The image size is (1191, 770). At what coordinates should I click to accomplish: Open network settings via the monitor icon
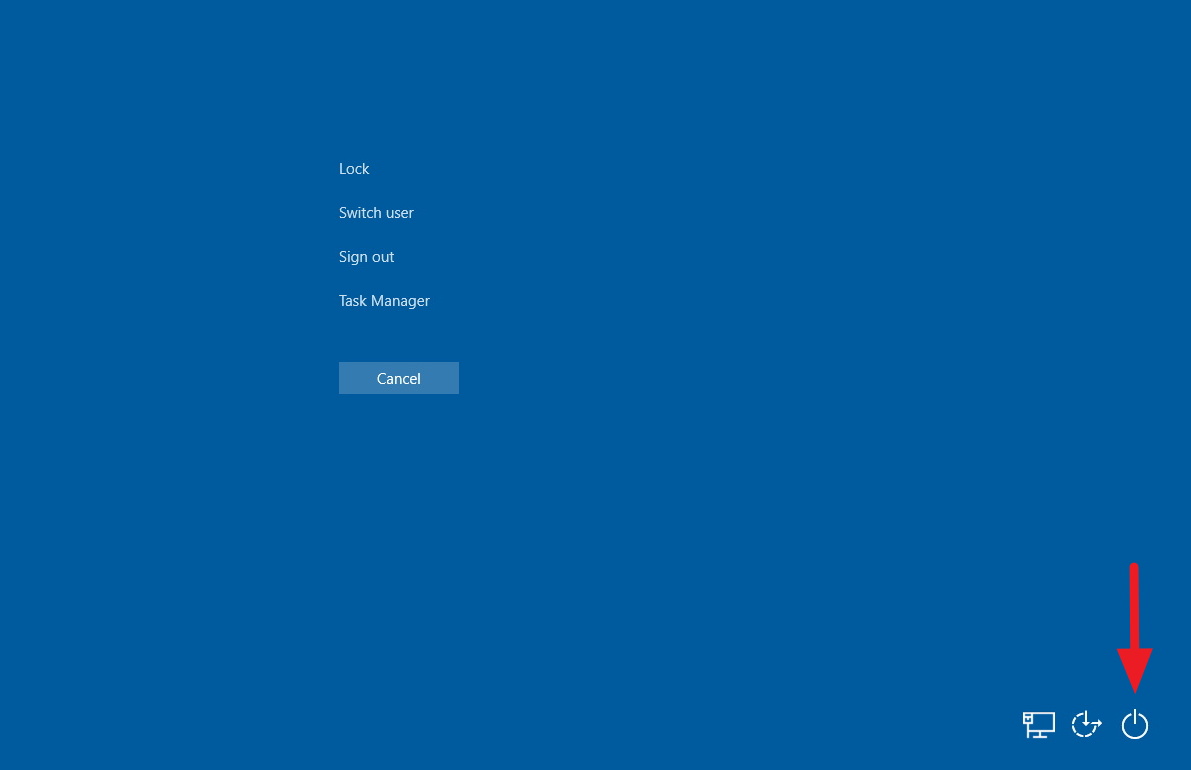1038,724
